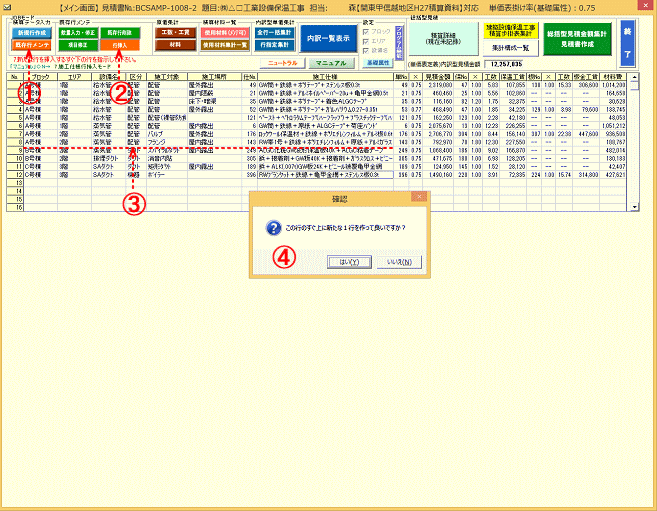Click the estimate total field 12,257,035

tap(504, 64)
